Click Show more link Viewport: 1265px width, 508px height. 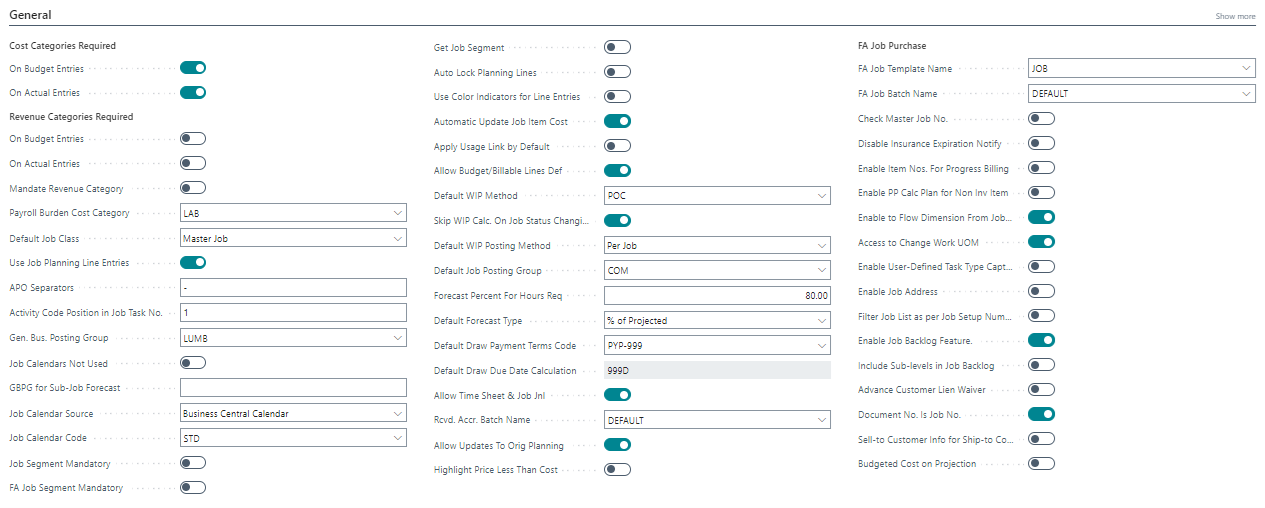point(1235,16)
